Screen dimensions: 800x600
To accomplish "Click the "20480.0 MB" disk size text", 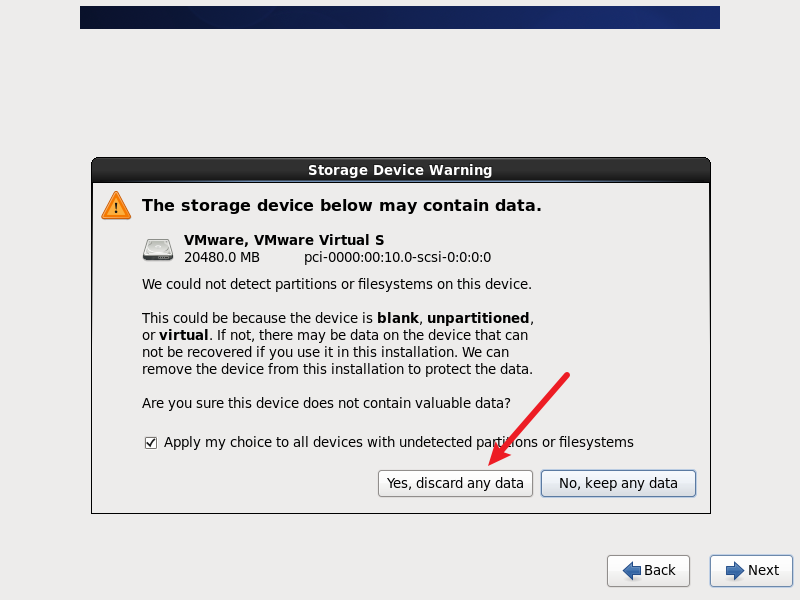I will [221, 257].
